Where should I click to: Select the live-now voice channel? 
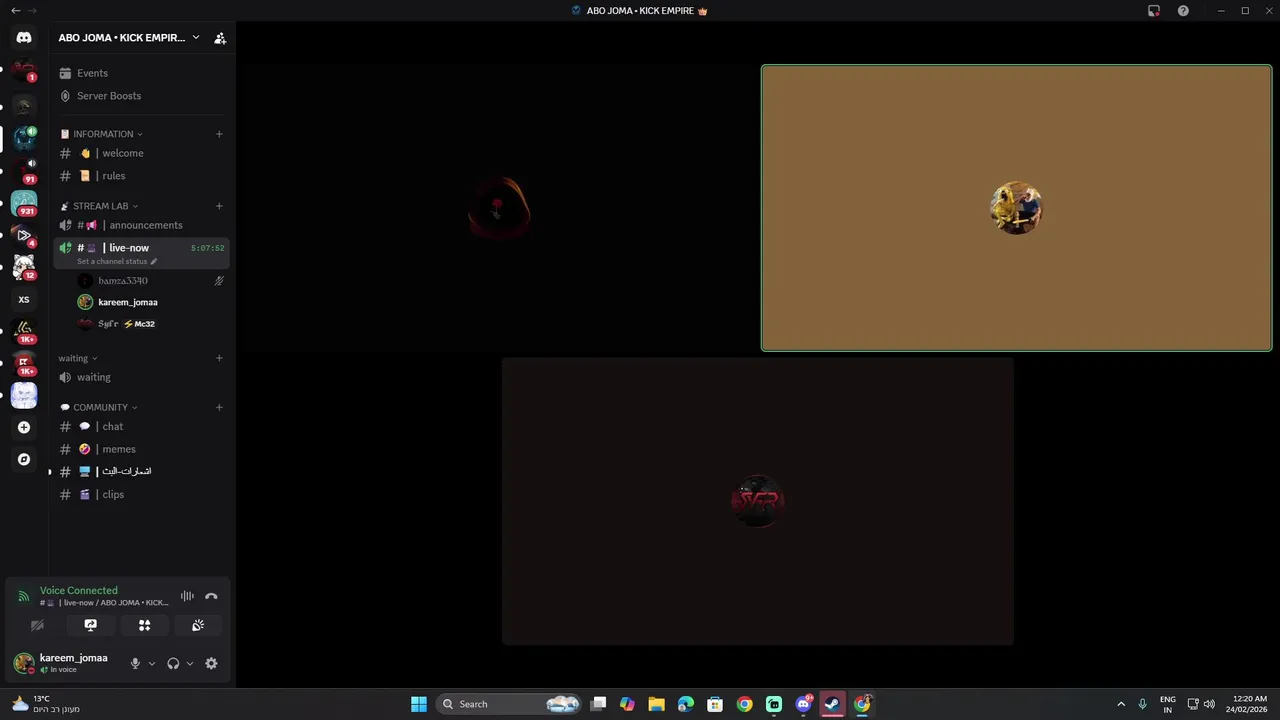pyautogui.click(x=128, y=248)
